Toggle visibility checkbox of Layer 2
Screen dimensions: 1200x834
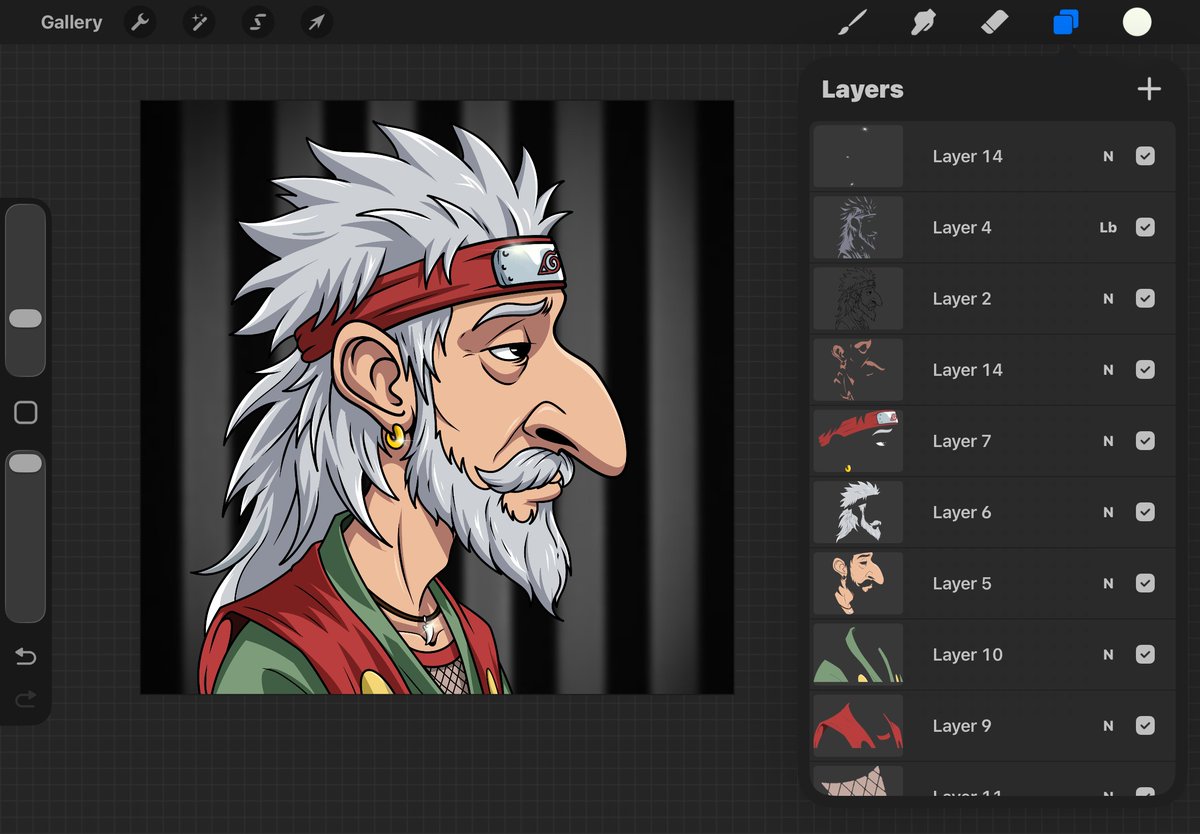click(x=1146, y=298)
